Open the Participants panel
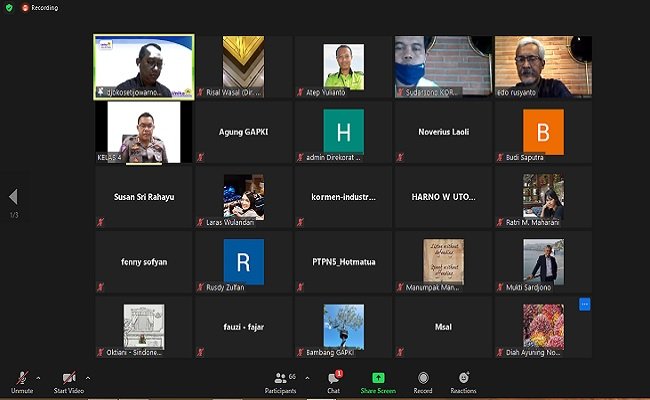Image resolution: width=650 pixels, height=400 pixels. pyautogui.click(x=283, y=380)
